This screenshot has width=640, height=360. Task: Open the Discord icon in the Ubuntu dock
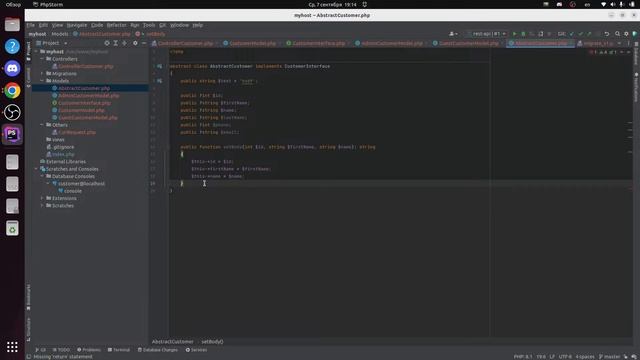(x=12, y=68)
